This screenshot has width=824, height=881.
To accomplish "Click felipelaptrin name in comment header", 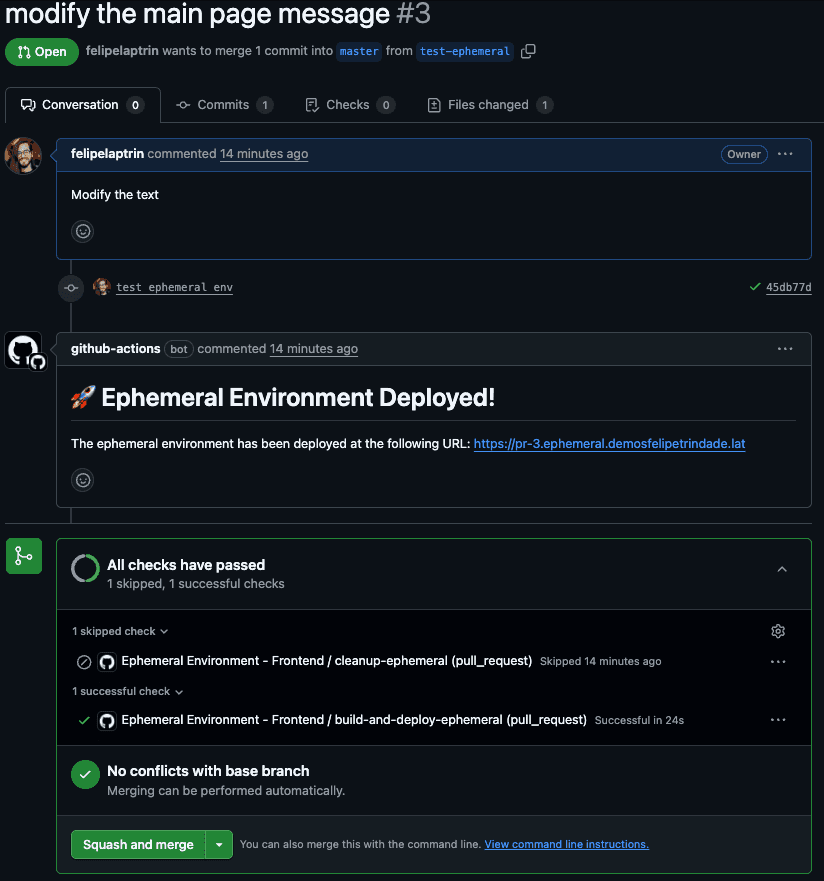I will (107, 153).
